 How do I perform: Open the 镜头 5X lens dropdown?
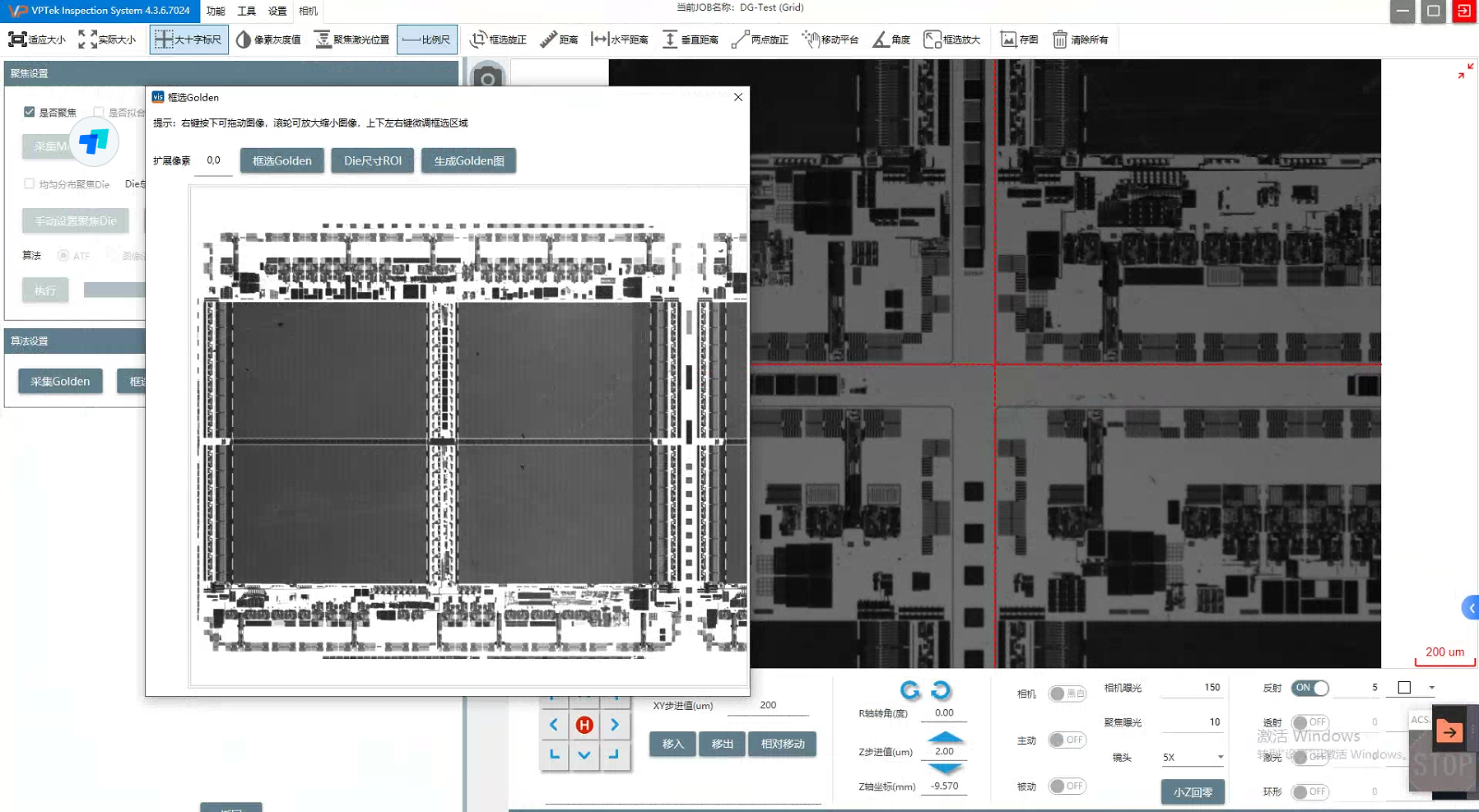coord(1193,757)
